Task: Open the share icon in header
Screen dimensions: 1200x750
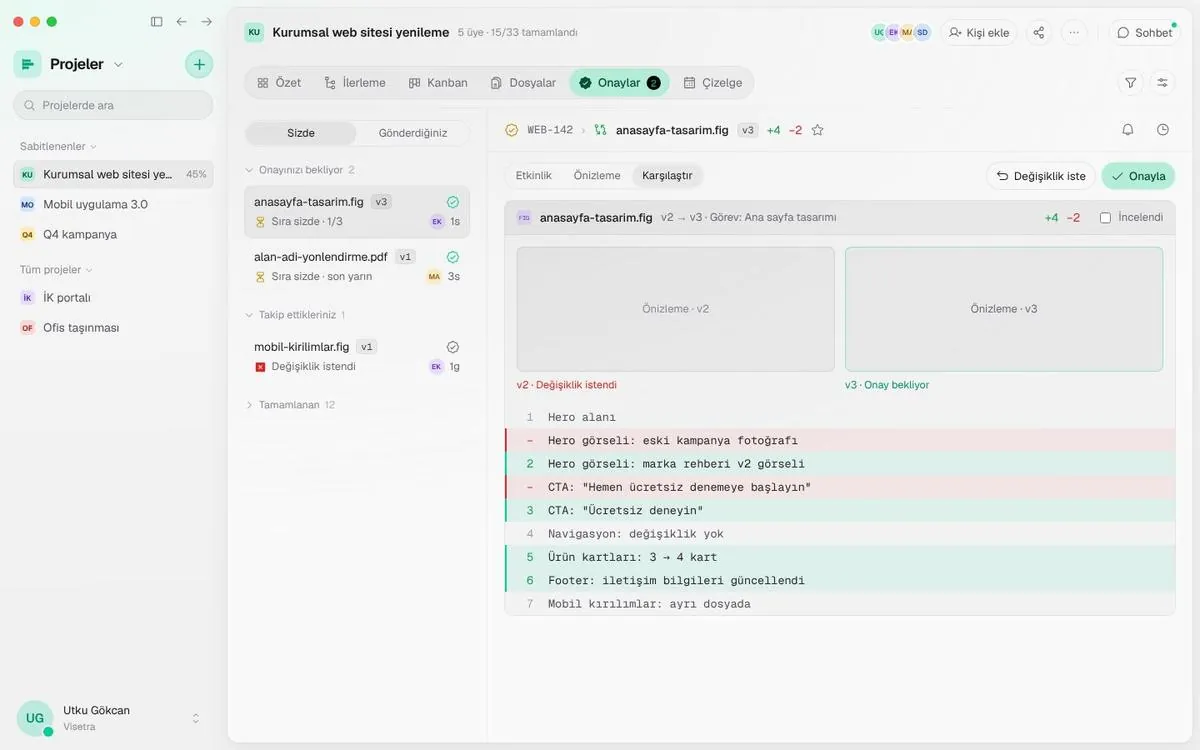Action: pyautogui.click(x=1039, y=33)
